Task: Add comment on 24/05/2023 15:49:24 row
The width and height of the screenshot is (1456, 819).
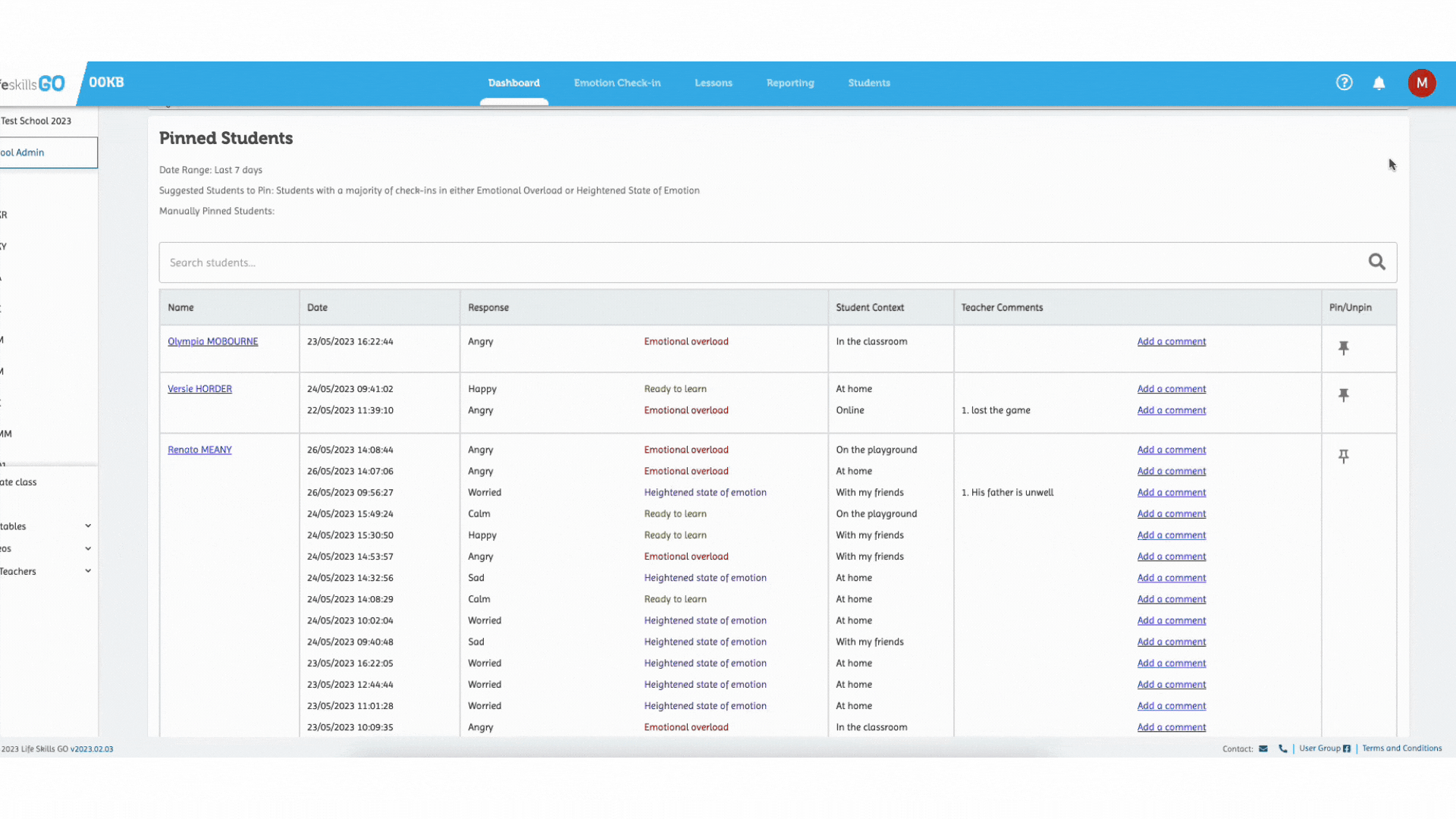Action: pos(1171,513)
